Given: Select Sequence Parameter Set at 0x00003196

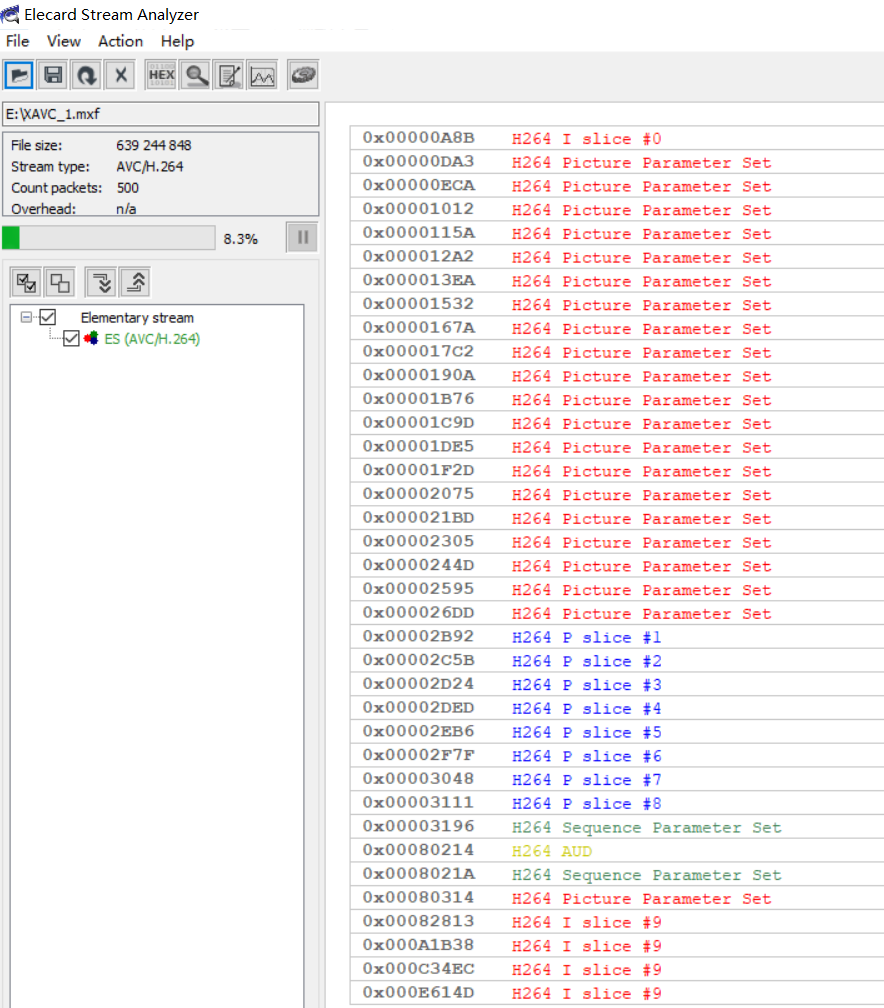Looking at the screenshot, I should click(x=617, y=827).
